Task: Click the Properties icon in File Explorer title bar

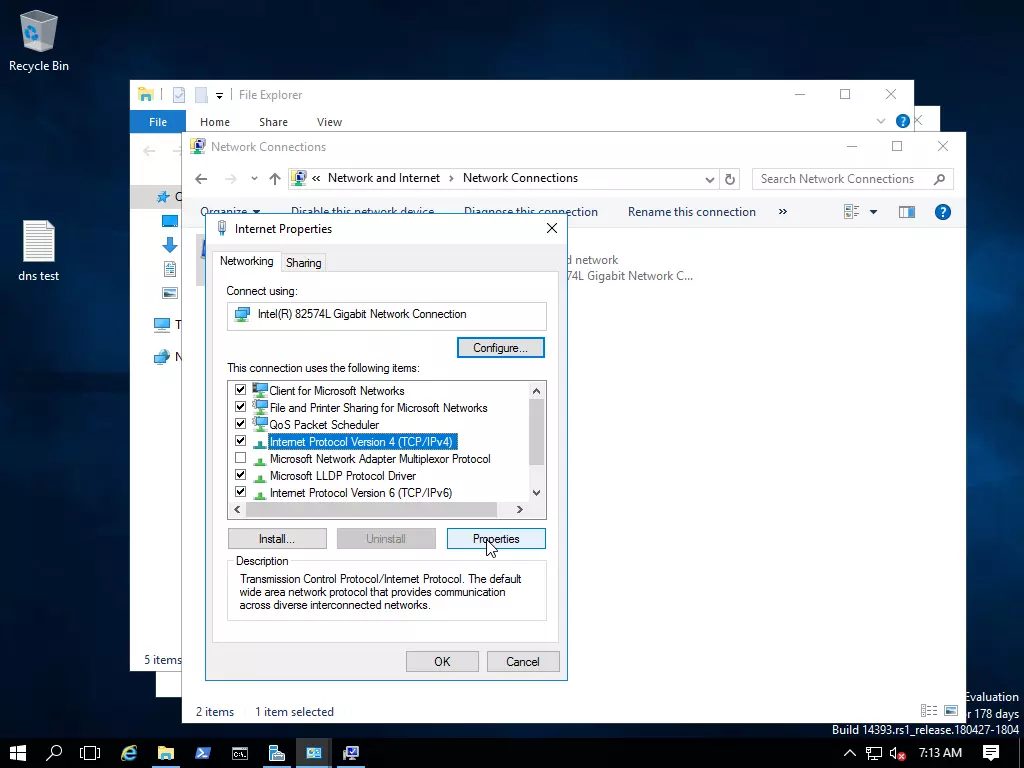Action: (x=179, y=95)
